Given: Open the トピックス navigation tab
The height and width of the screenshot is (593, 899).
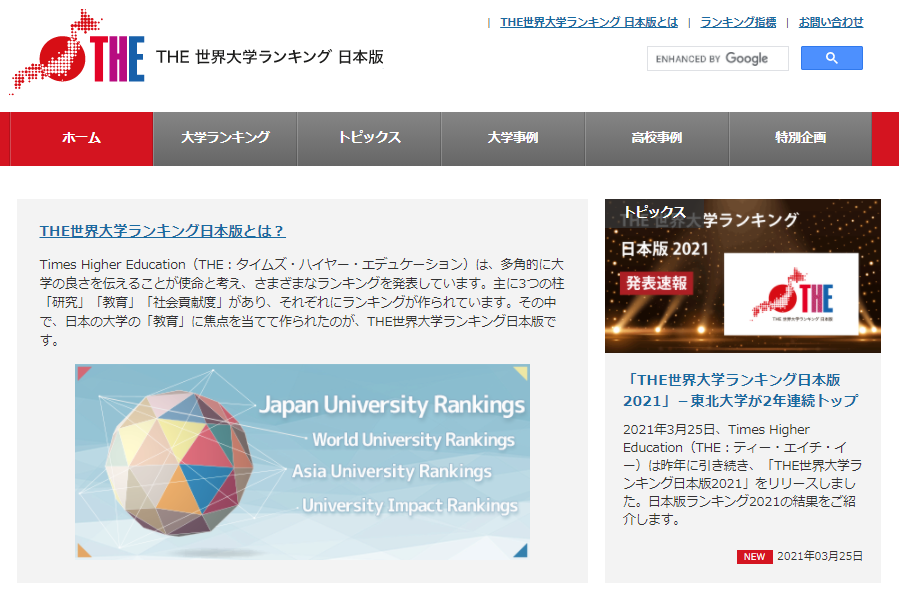Looking at the screenshot, I should point(369,138).
